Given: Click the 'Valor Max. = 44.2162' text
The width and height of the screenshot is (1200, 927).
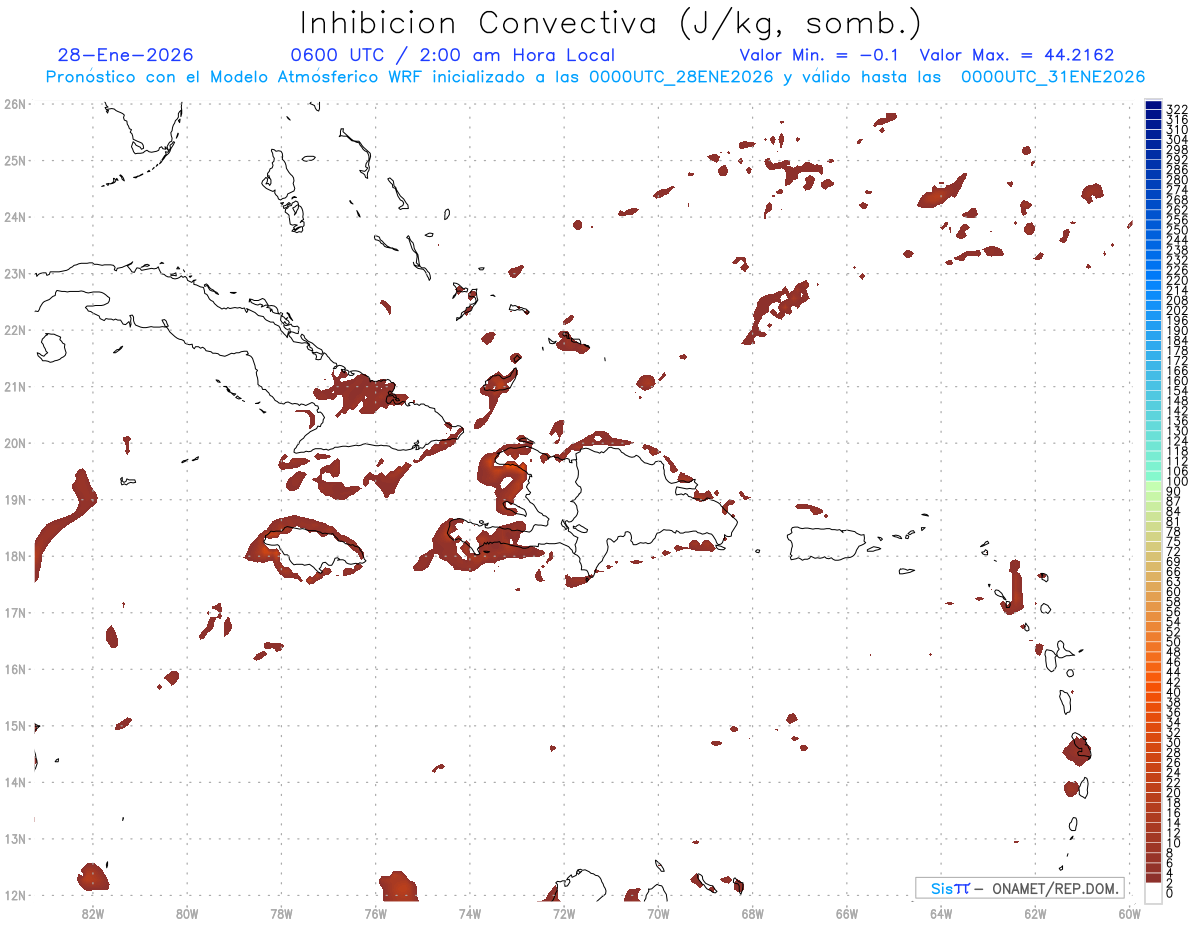Looking at the screenshot, I should pos(1017,55).
